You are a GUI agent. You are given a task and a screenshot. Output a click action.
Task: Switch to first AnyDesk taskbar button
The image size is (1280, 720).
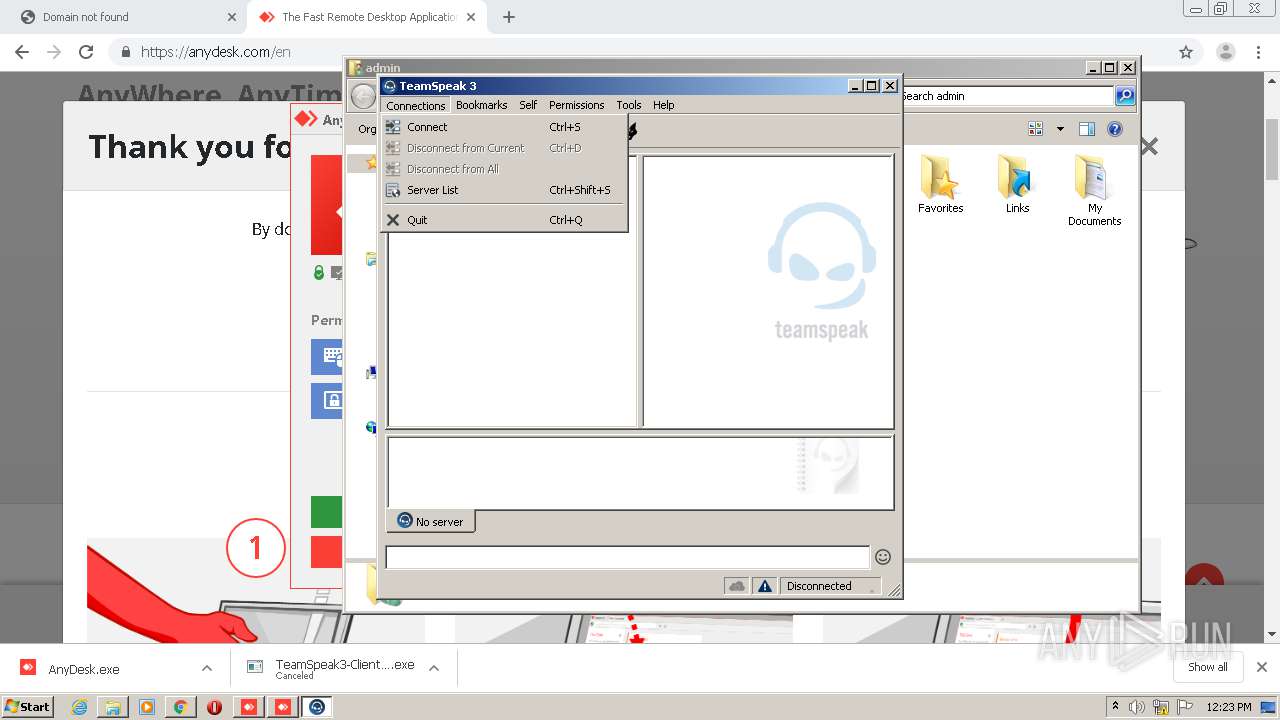248,707
